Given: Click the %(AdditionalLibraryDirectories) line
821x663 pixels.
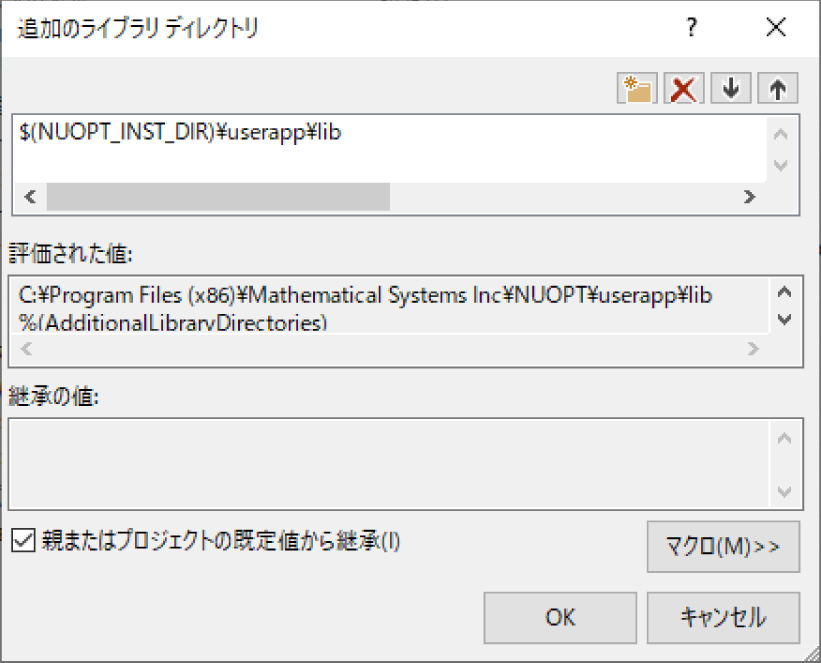Looking at the screenshot, I should coord(173,323).
